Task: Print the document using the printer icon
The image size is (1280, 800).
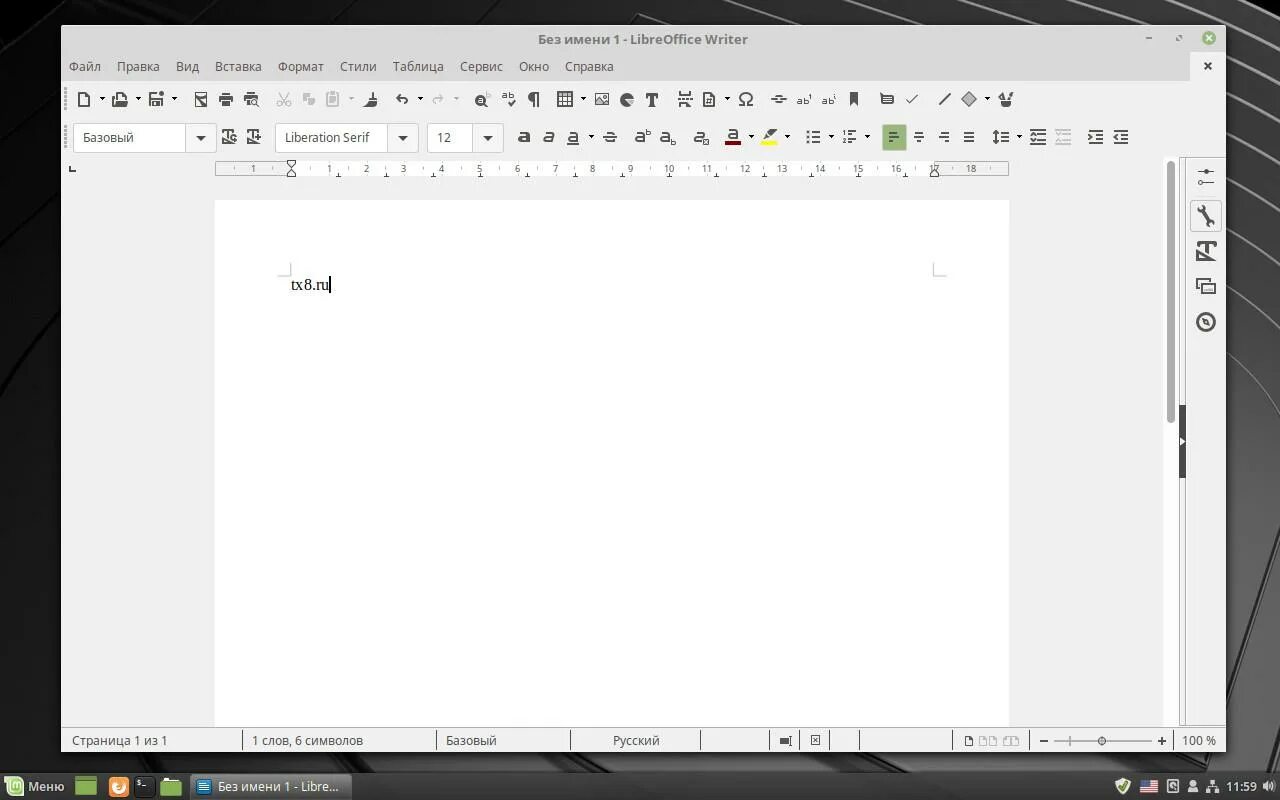Action: (226, 99)
